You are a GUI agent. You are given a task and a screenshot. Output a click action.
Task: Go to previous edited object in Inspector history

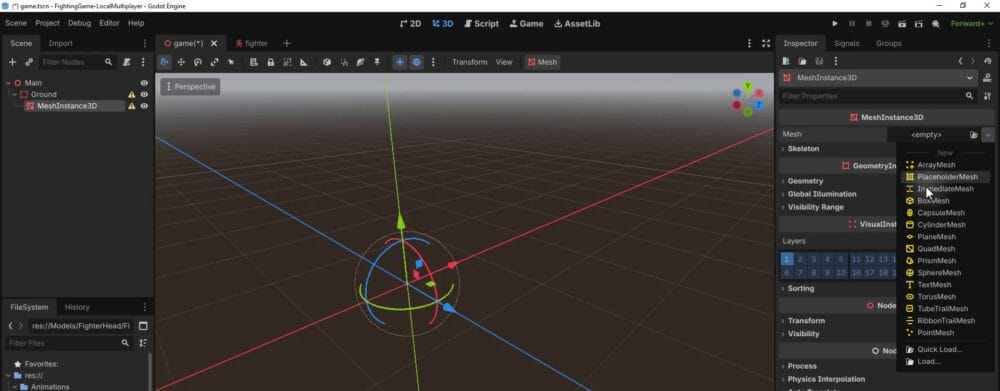pyautogui.click(x=960, y=61)
